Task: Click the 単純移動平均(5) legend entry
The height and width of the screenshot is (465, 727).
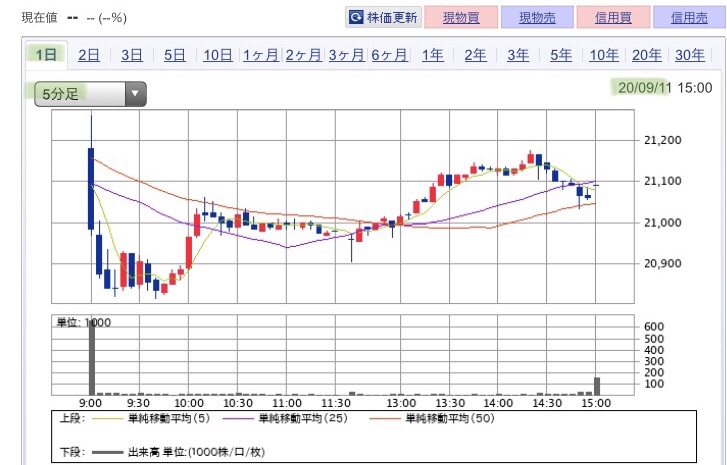Action: pyautogui.click(x=151, y=419)
